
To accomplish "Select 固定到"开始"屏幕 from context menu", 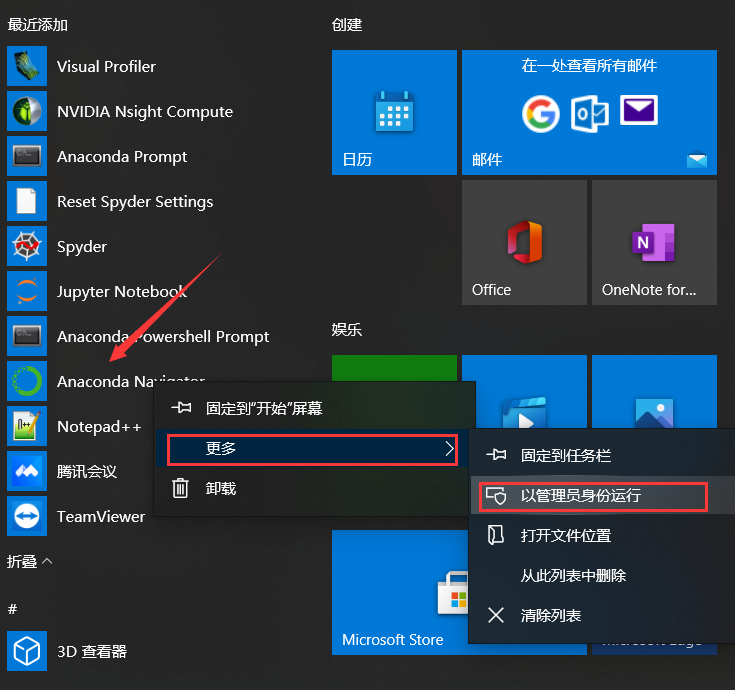I will point(315,408).
